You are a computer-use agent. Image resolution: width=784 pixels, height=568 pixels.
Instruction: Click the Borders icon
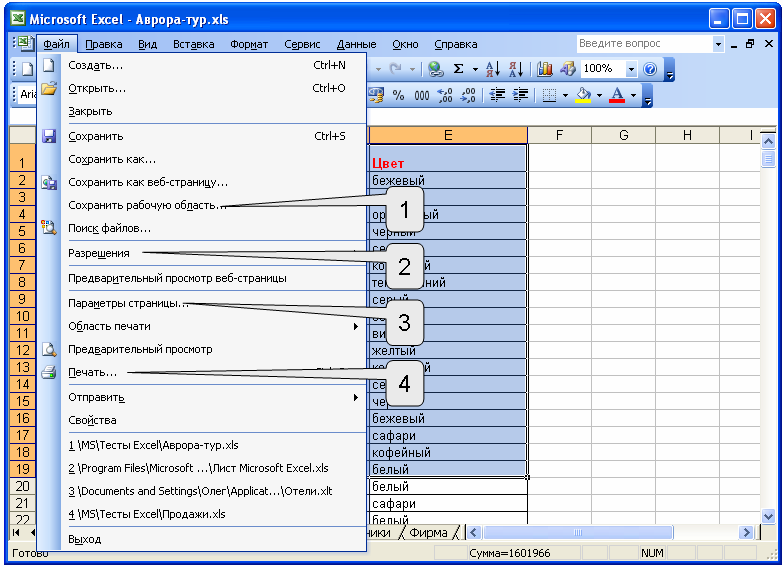[549, 95]
